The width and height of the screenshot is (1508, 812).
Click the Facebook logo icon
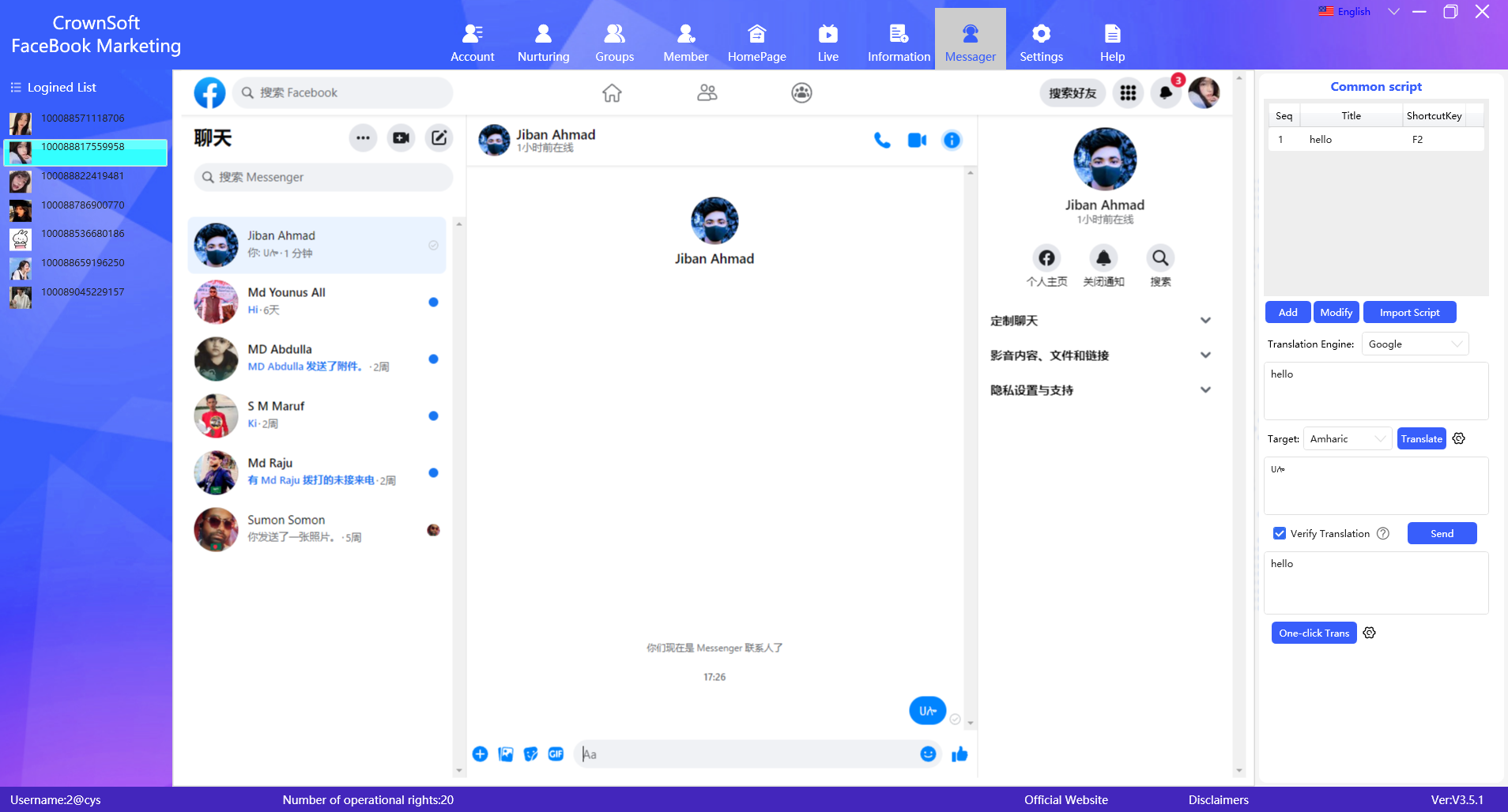(209, 92)
